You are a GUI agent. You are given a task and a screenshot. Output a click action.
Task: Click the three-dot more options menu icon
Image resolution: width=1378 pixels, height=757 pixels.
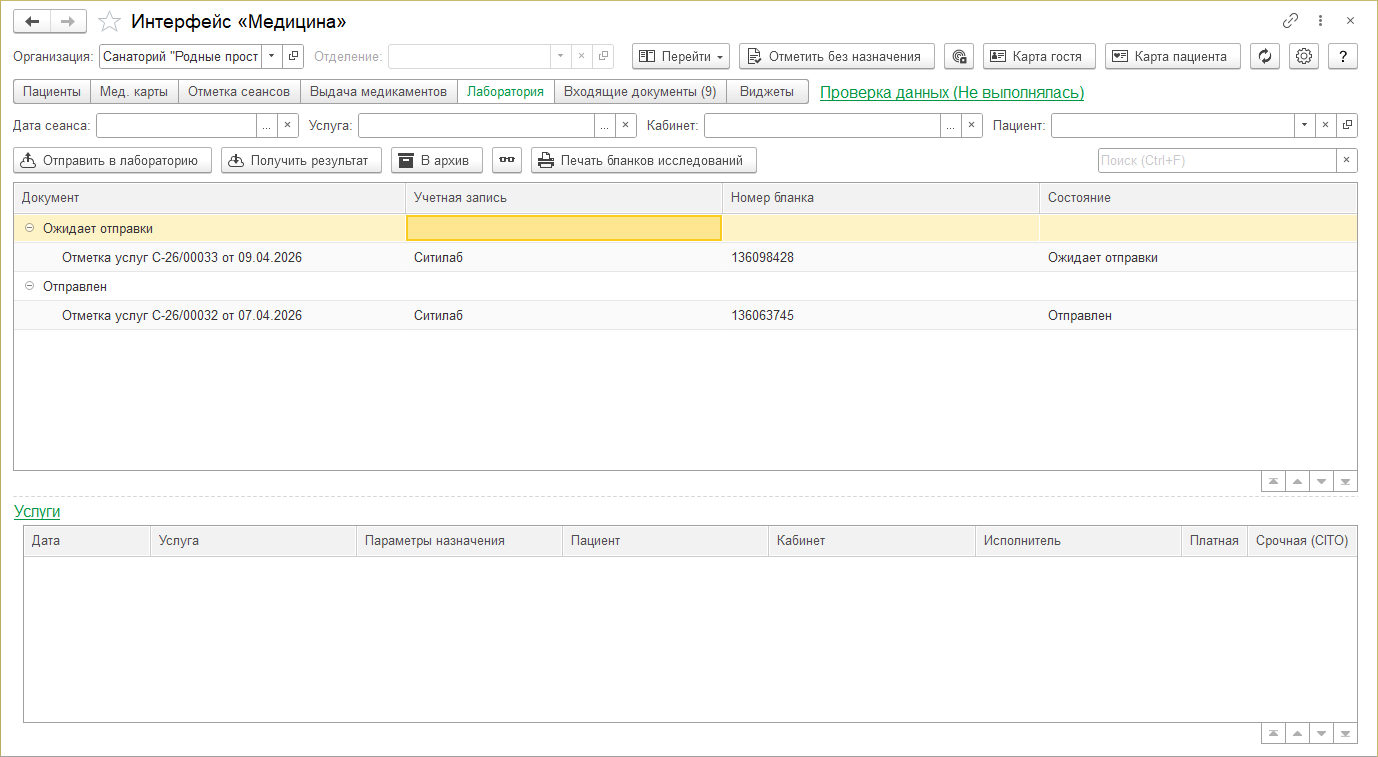click(1321, 21)
